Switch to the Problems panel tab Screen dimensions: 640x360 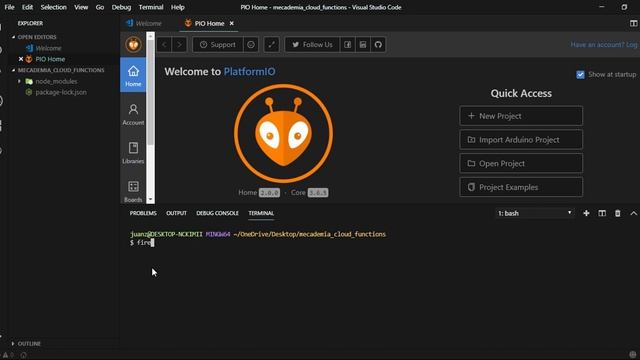143,213
